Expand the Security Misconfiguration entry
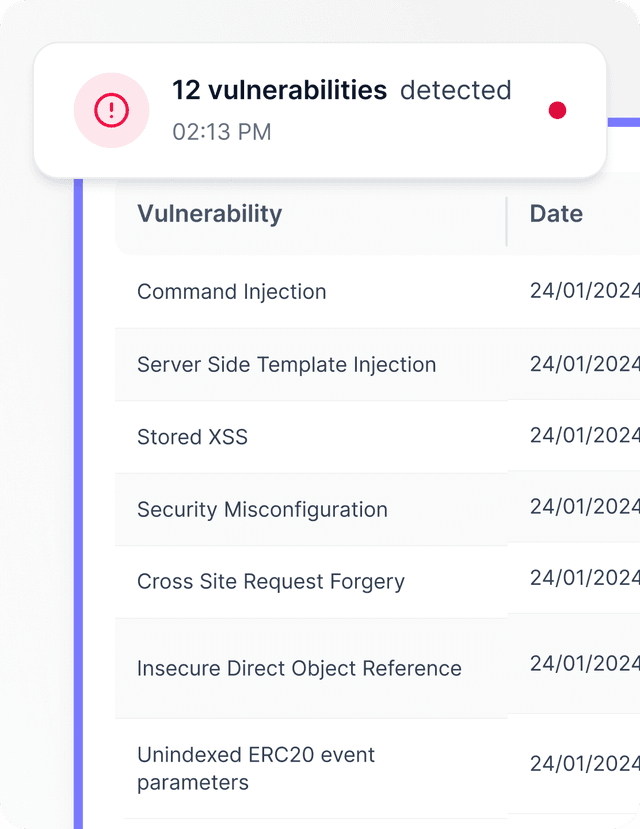This screenshot has height=829, width=640. pyautogui.click(x=262, y=509)
